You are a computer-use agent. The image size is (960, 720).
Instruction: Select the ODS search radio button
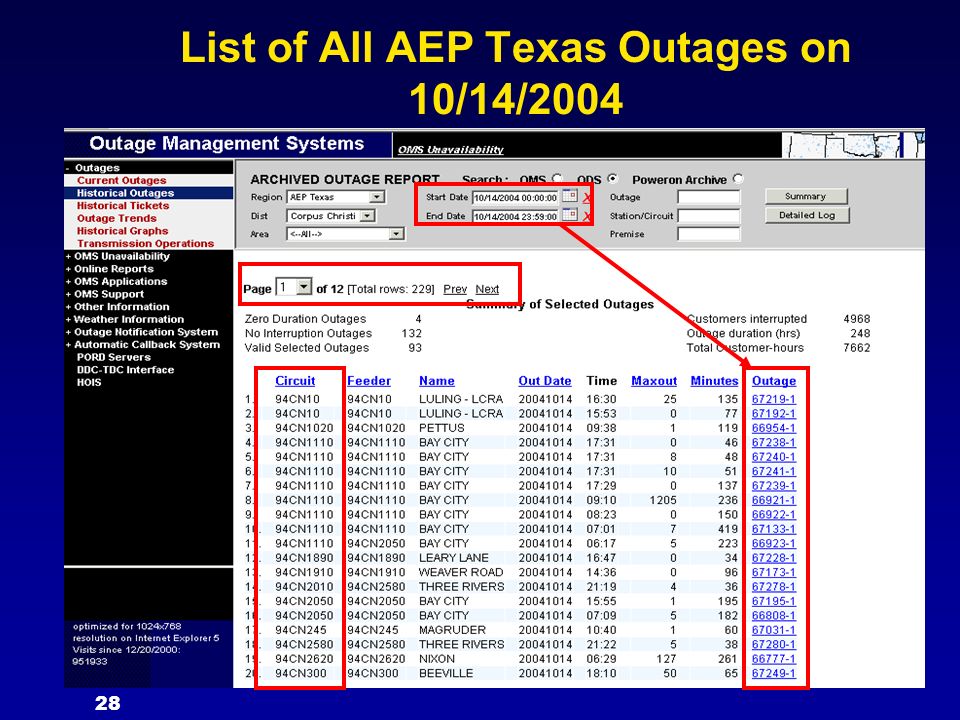613,179
